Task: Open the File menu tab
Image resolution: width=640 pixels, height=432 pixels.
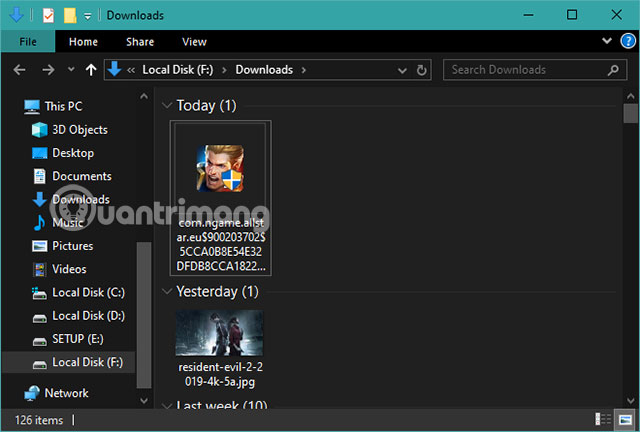Action: point(28,42)
